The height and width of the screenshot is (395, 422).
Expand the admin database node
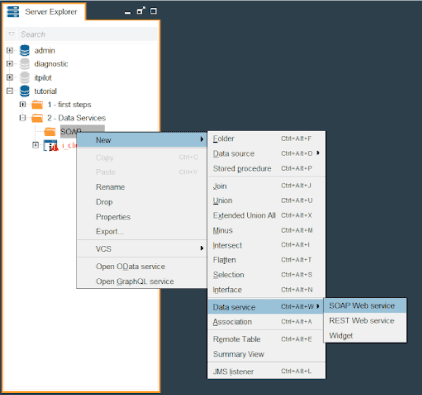click(10, 50)
